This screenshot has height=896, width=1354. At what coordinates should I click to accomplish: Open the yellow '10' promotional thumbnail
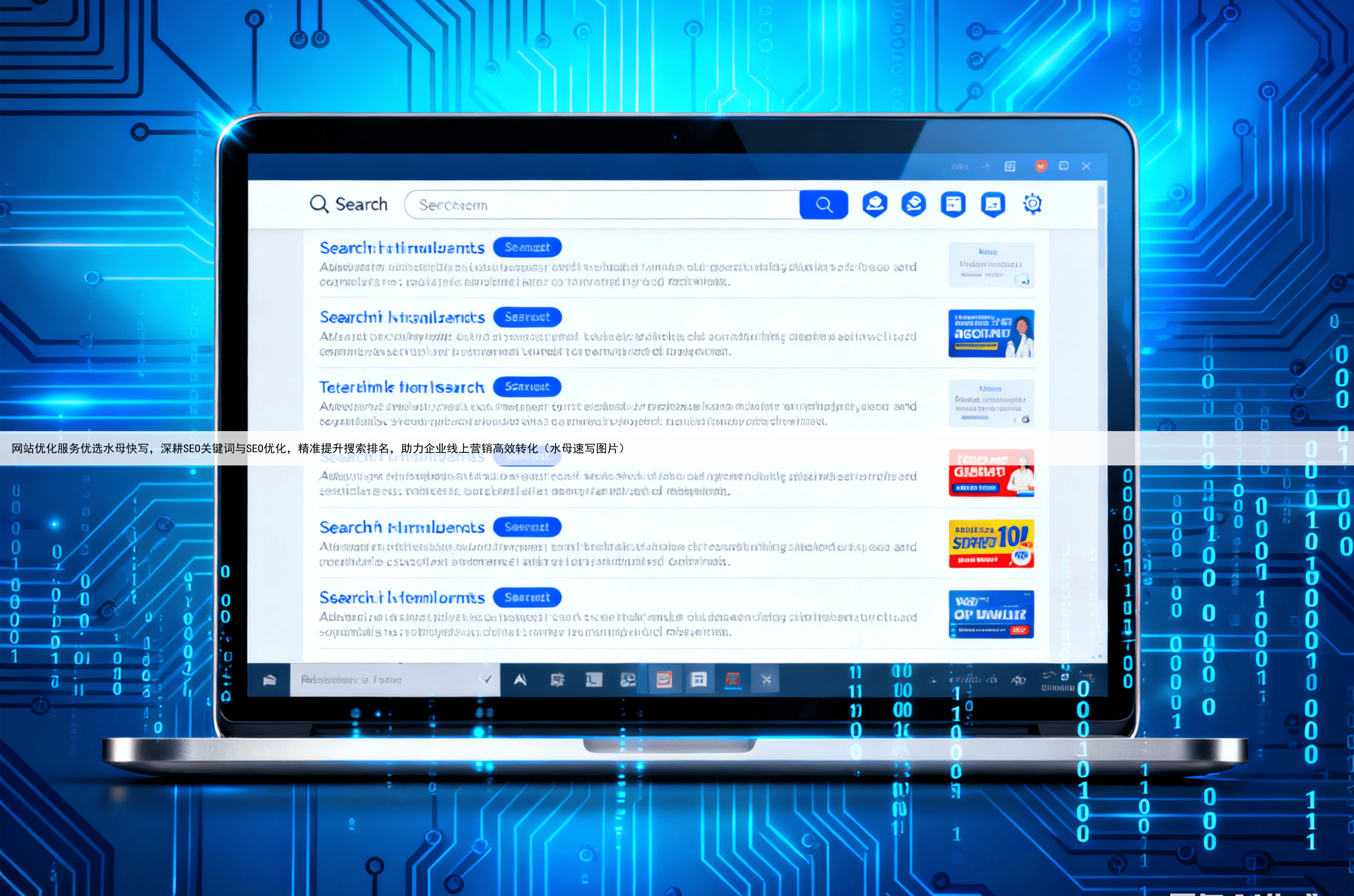[991, 543]
